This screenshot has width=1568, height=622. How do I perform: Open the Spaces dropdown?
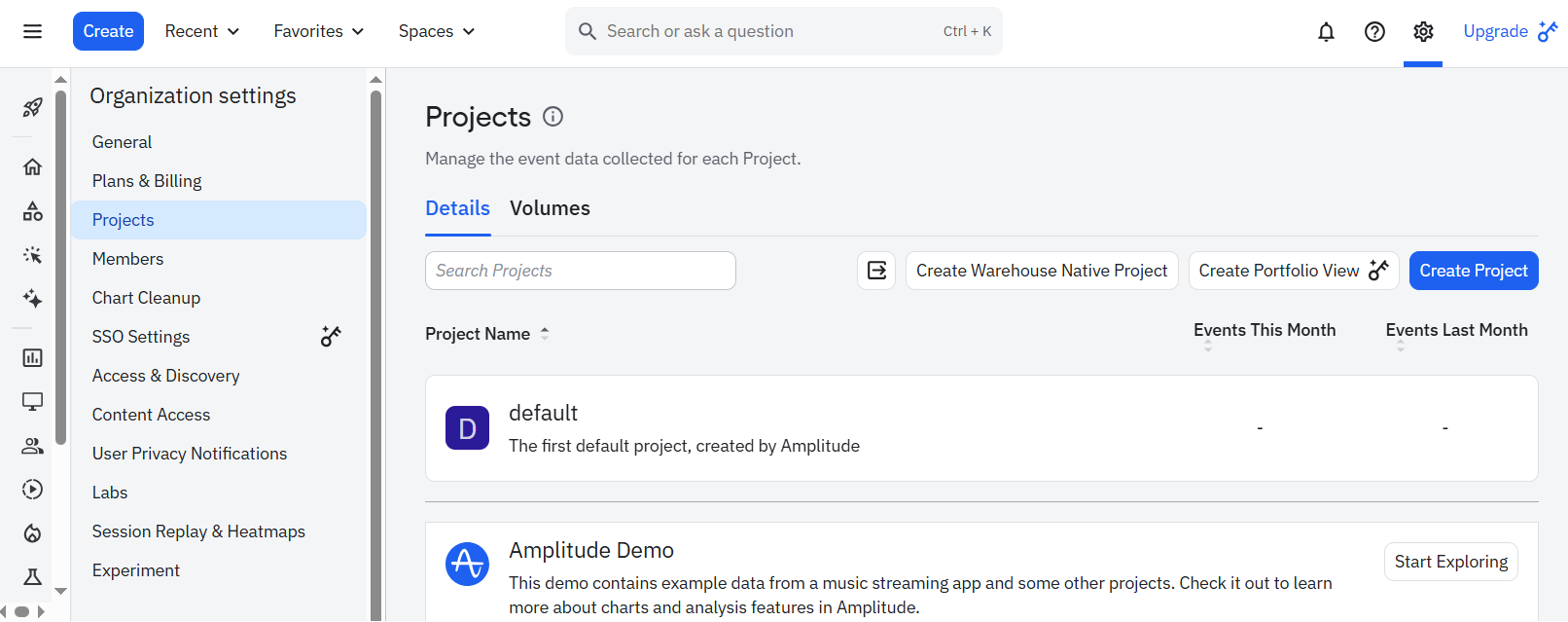(437, 31)
